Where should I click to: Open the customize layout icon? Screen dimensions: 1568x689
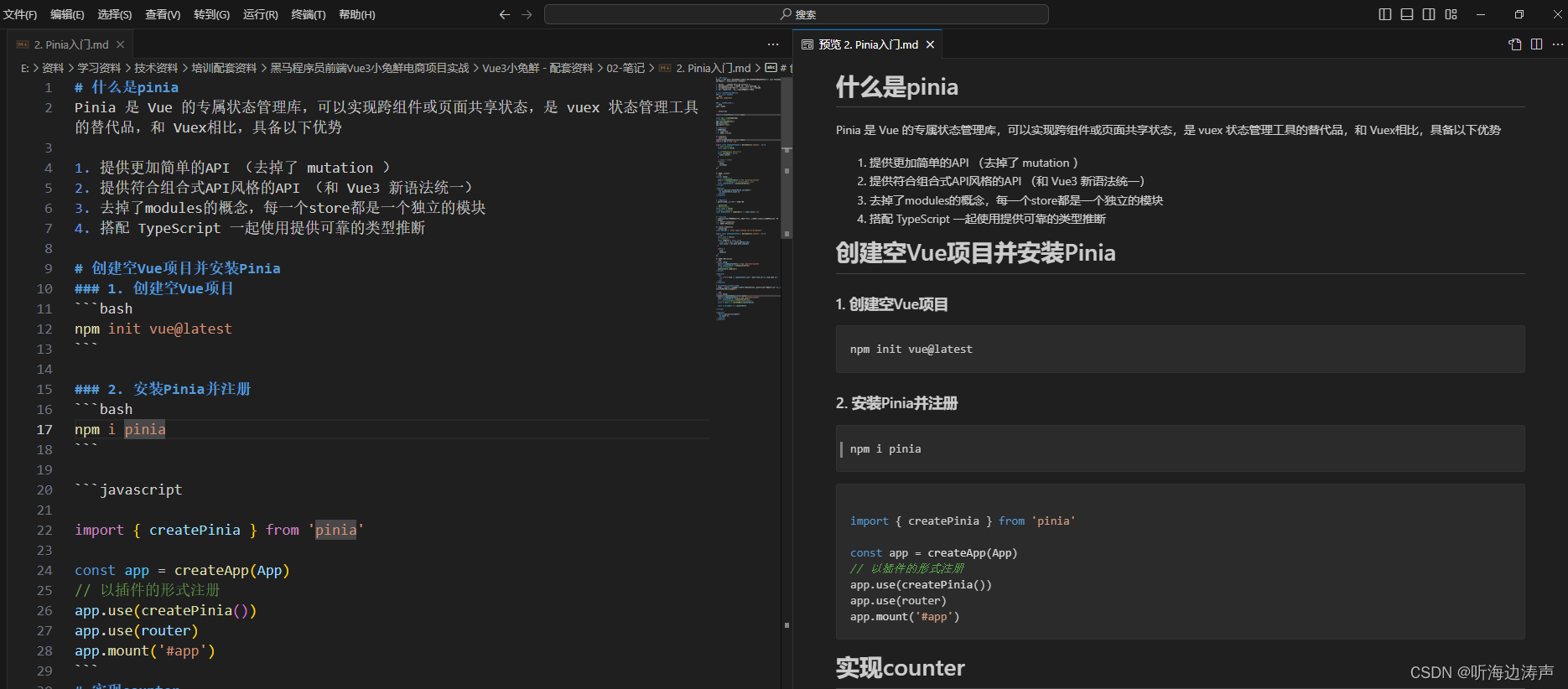pyautogui.click(x=1451, y=14)
